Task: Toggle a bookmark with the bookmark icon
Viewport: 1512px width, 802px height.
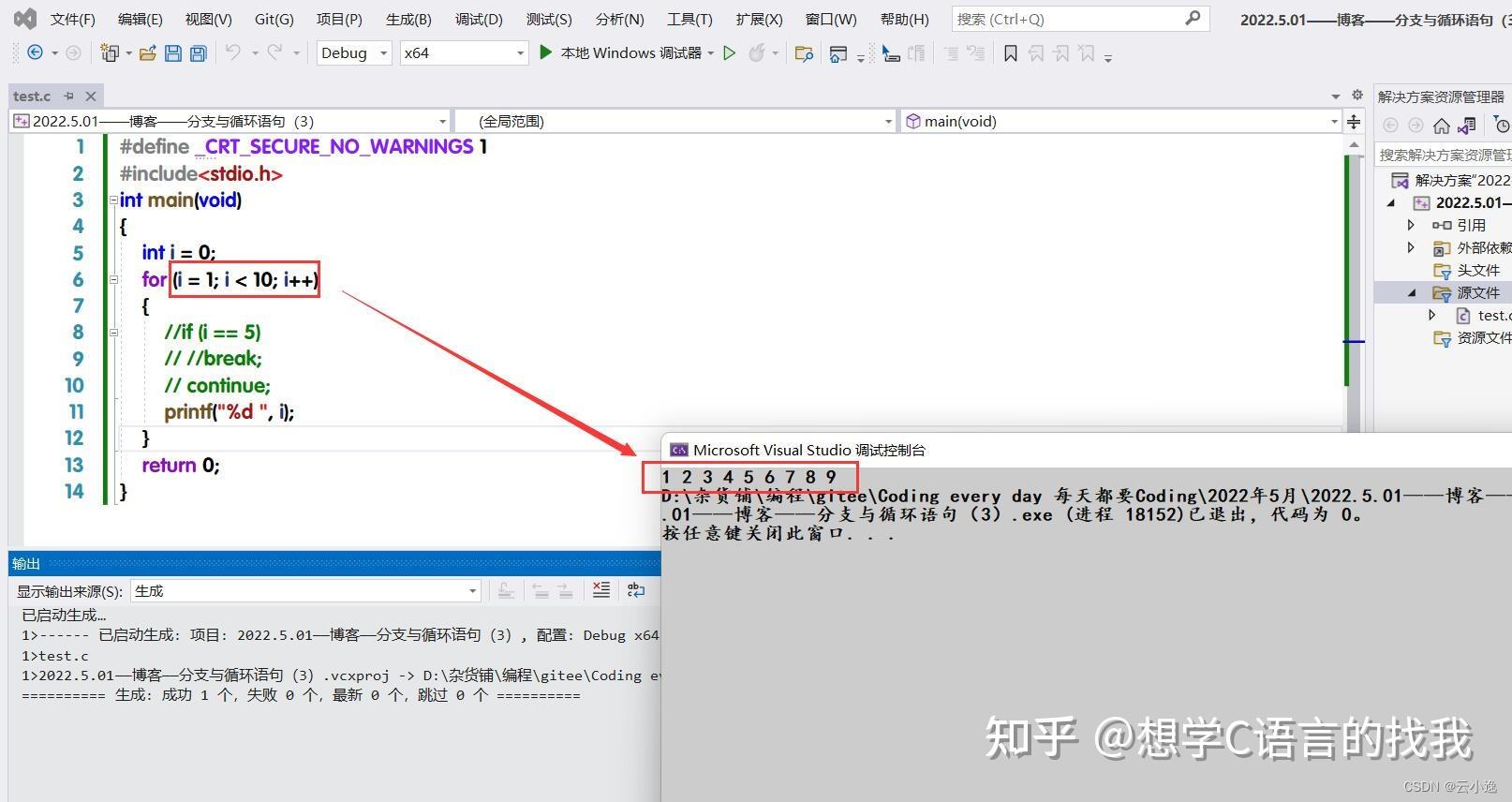Action: [1010, 53]
